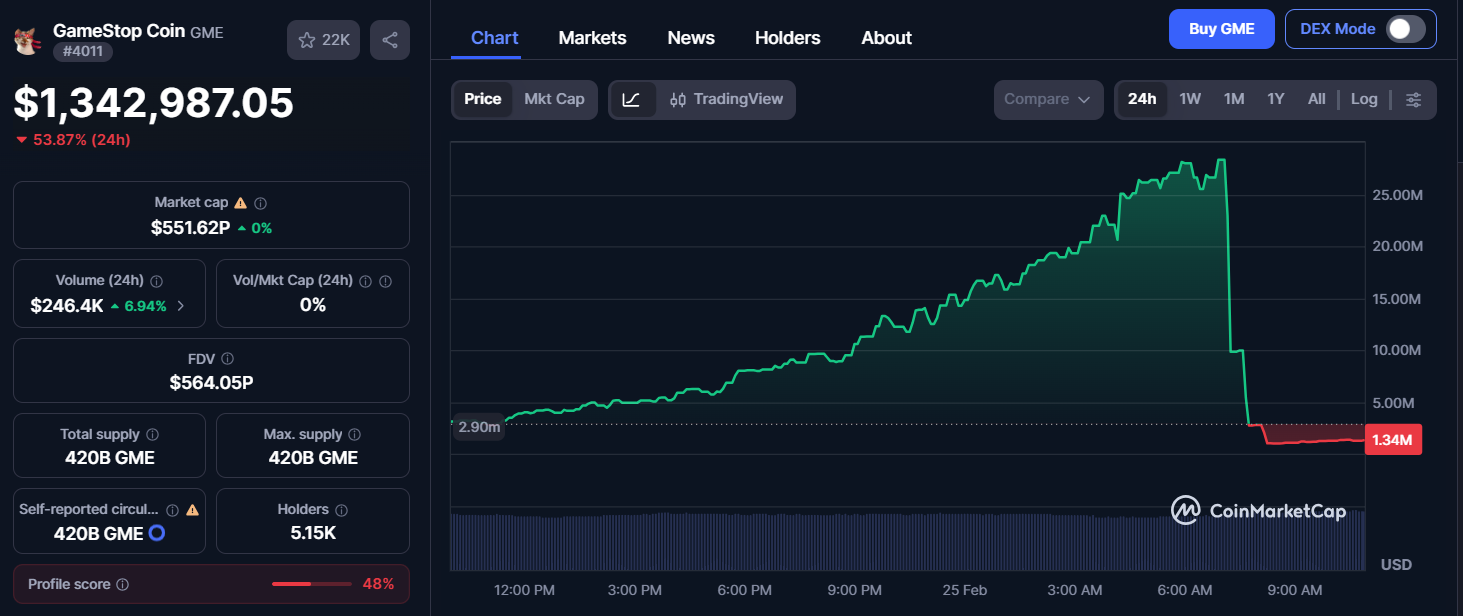Click the $246.4K volume value

(67, 305)
